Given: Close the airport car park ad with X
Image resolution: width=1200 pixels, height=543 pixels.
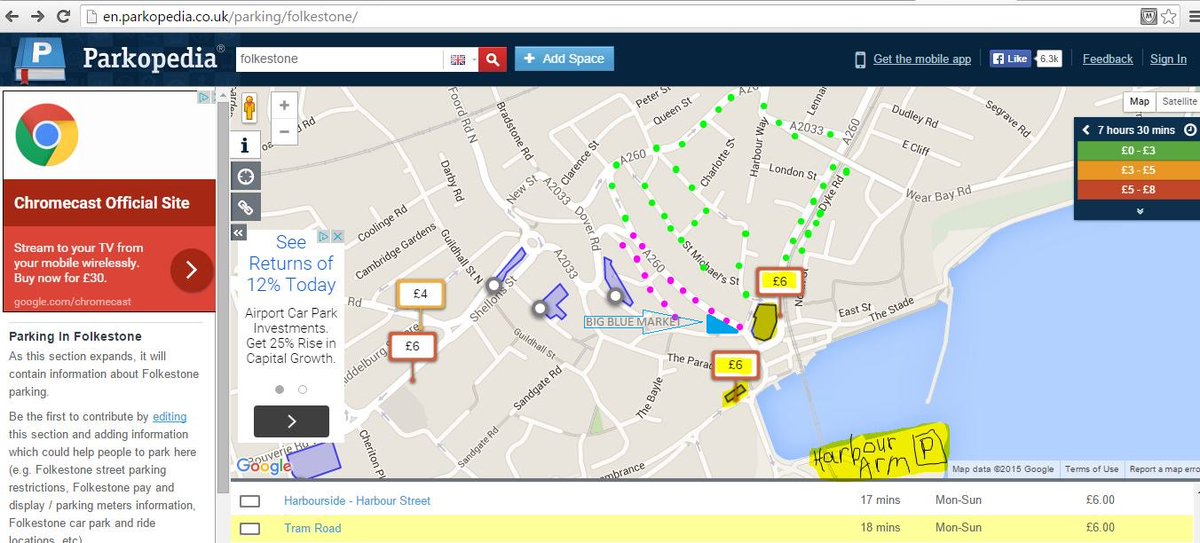Looking at the screenshot, I should (x=338, y=237).
